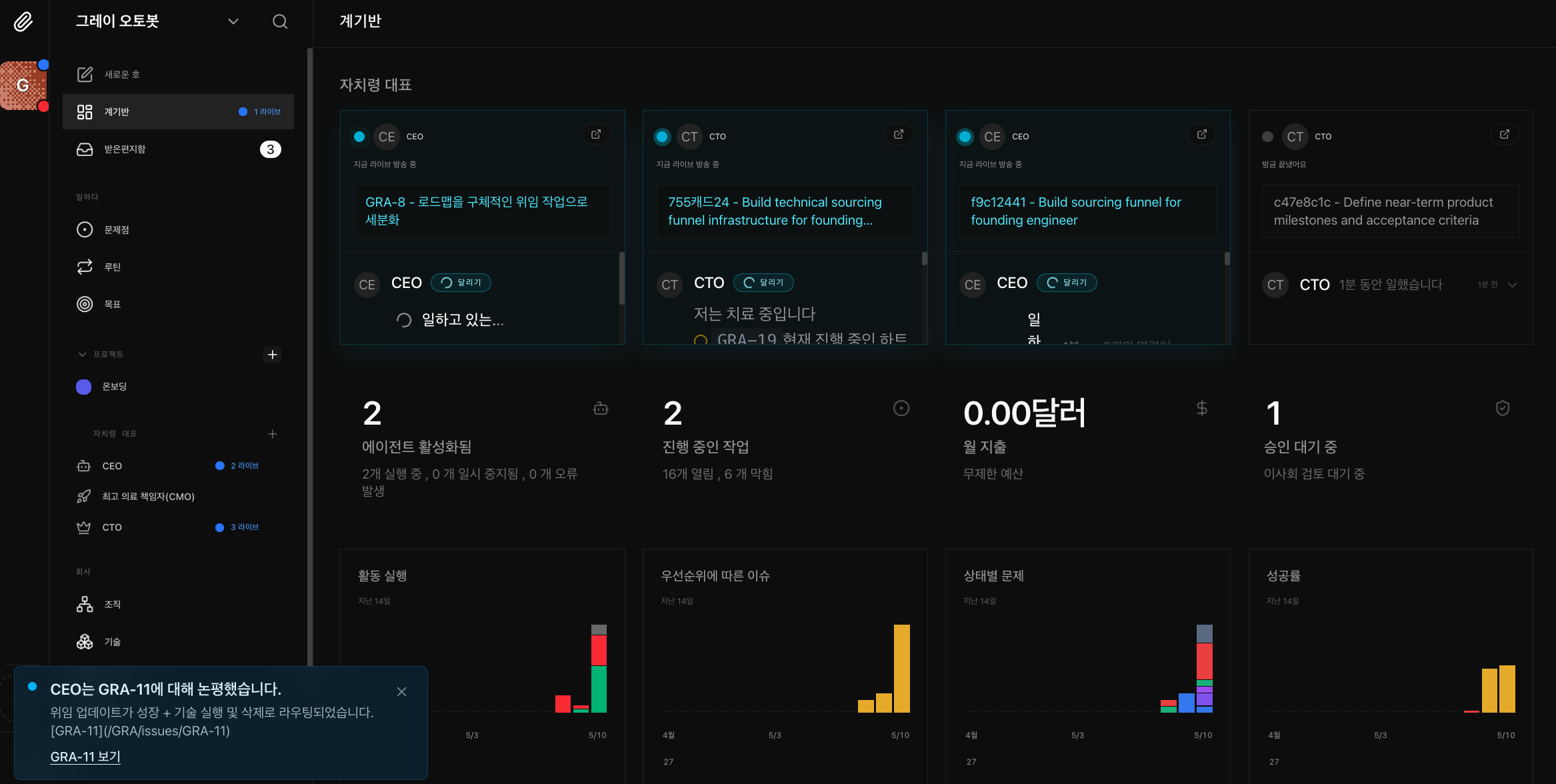The image size is (1556, 784).
Task: Open the 계기반 dashboard menu item
Action: 178,111
